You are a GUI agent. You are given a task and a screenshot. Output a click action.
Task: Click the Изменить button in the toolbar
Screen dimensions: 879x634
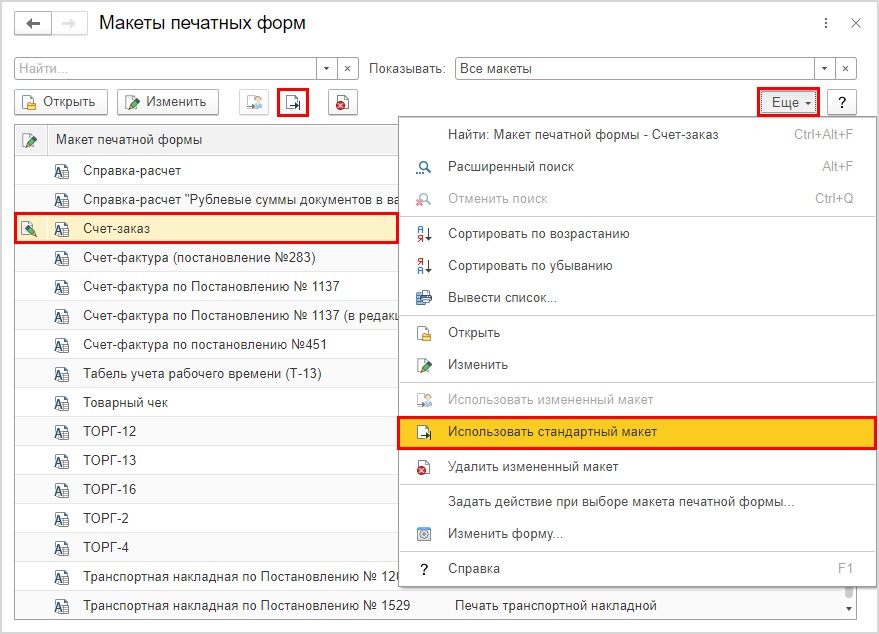coord(168,103)
